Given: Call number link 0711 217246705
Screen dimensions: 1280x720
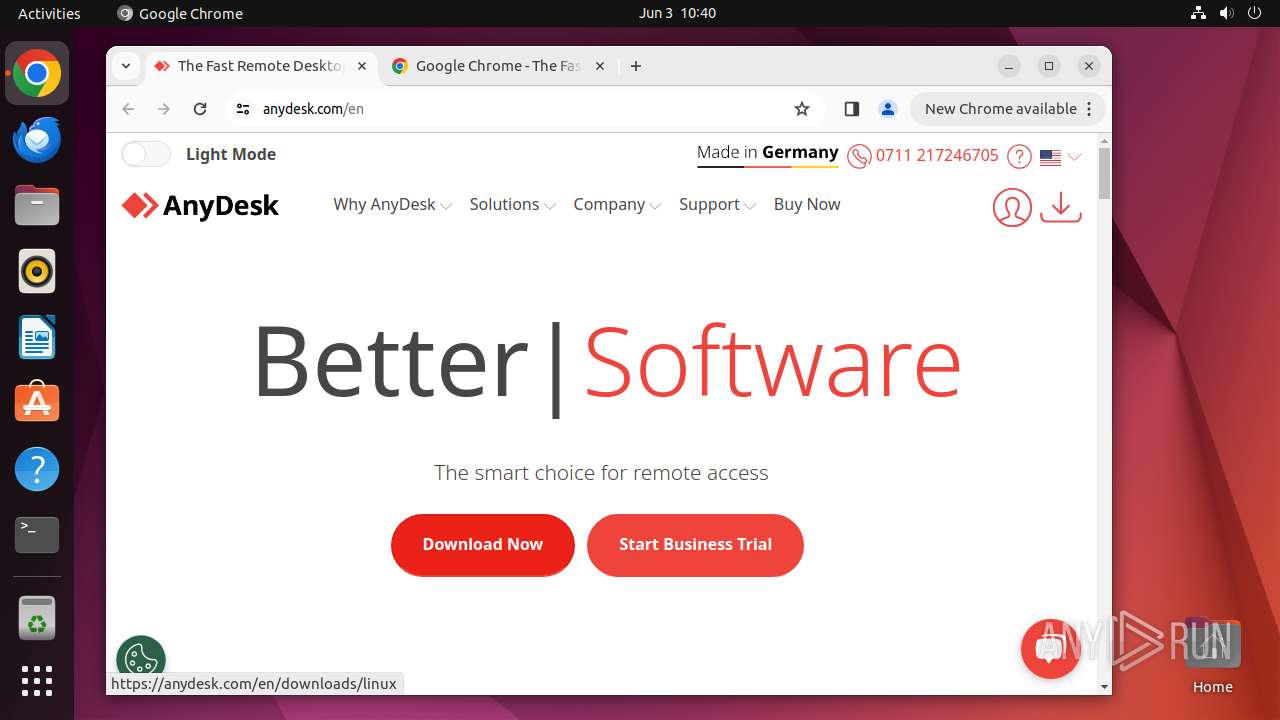Looking at the screenshot, I should (x=937, y=156).
